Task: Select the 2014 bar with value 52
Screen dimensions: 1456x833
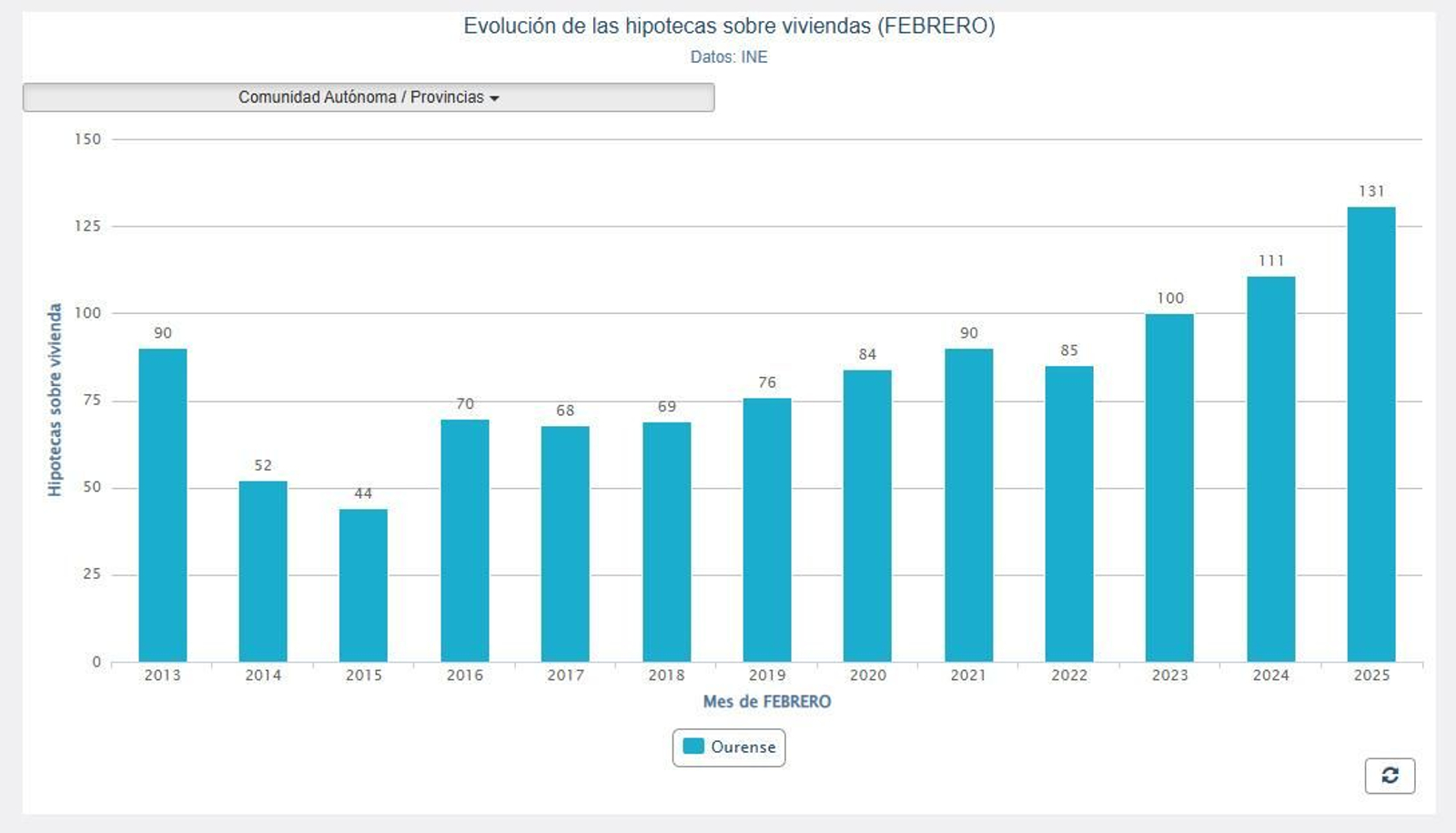Action: [x=263, y=571]
